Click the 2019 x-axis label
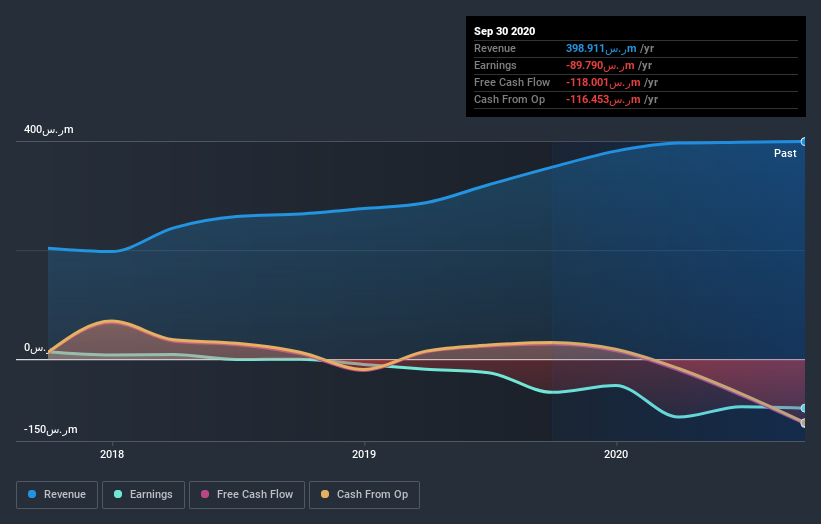 364,454
